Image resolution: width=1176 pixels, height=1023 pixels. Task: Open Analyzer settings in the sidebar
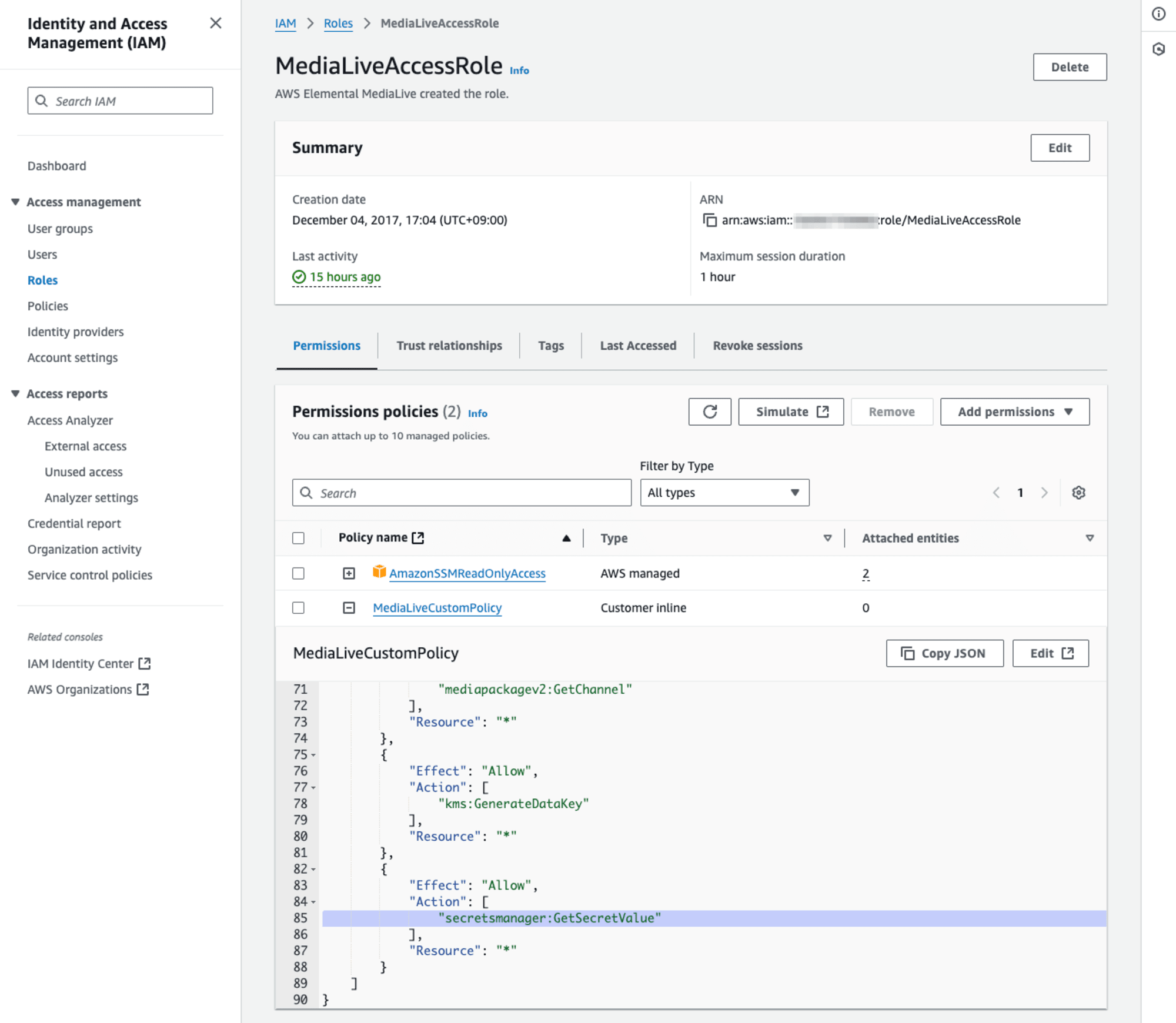(x=91, y=498)
